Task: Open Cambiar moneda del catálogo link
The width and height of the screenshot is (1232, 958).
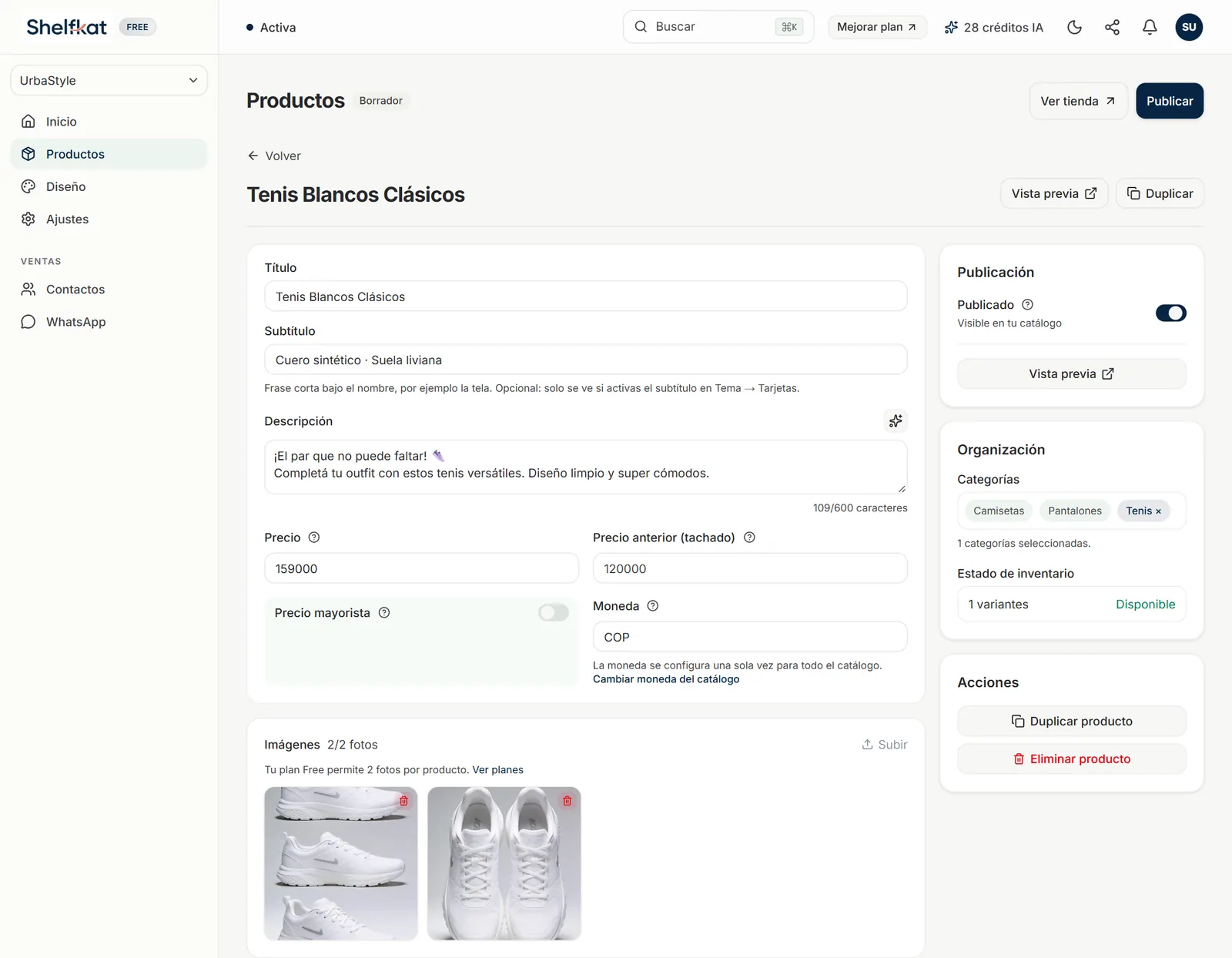Action: click(666, 679)
